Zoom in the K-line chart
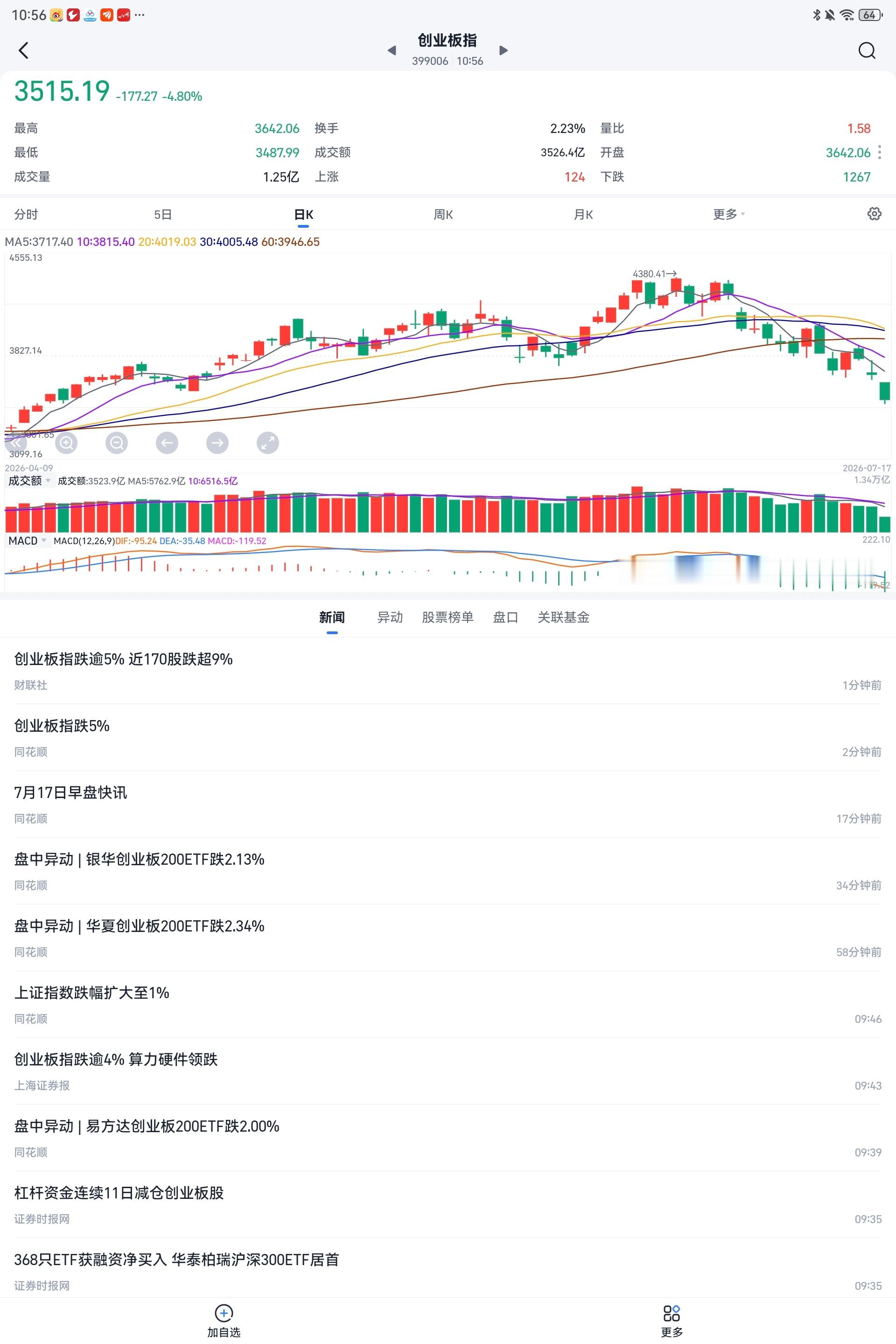 66,443
